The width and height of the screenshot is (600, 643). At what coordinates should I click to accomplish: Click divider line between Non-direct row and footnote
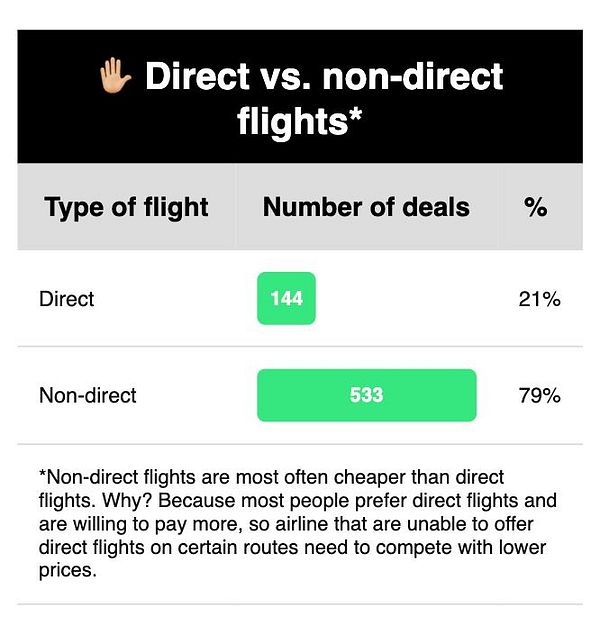click(299, 444)
